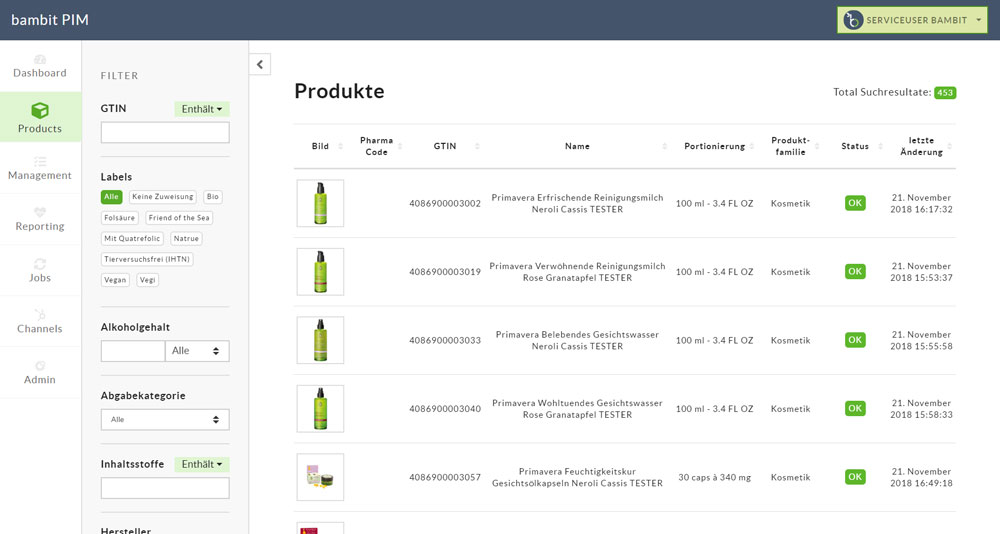Toggle the Natrue label filter

[x=186, y=239]
